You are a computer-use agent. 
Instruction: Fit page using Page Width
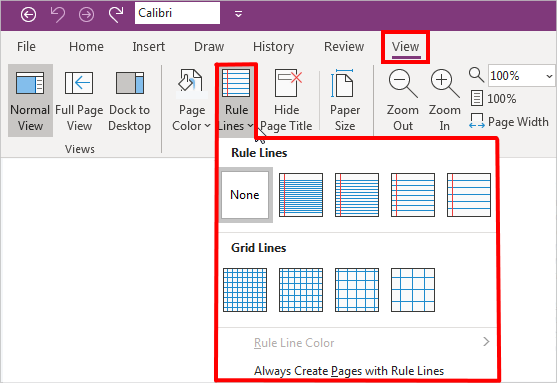pos(509,122)
